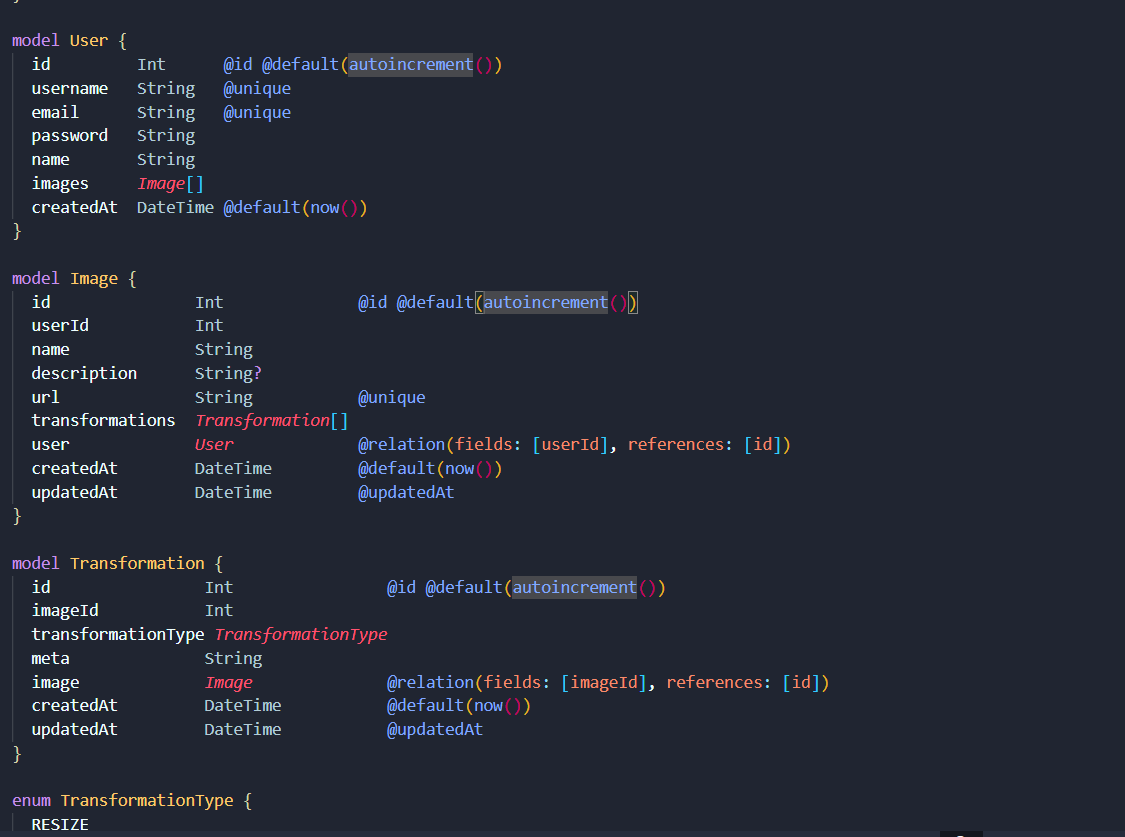The width and height of the screenshot is (1125, 837).
Task: Select the 'username' field name
Action: pos(70,88)
